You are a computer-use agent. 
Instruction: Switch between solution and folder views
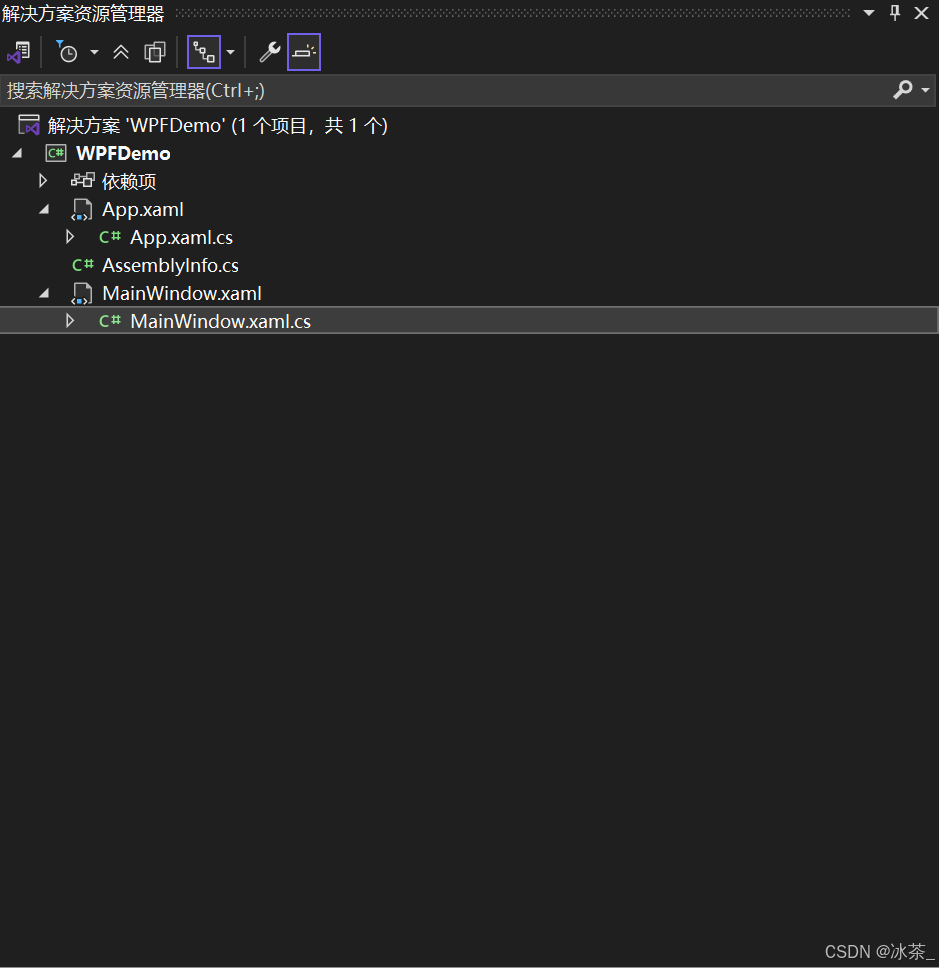[x=19, y=52]
